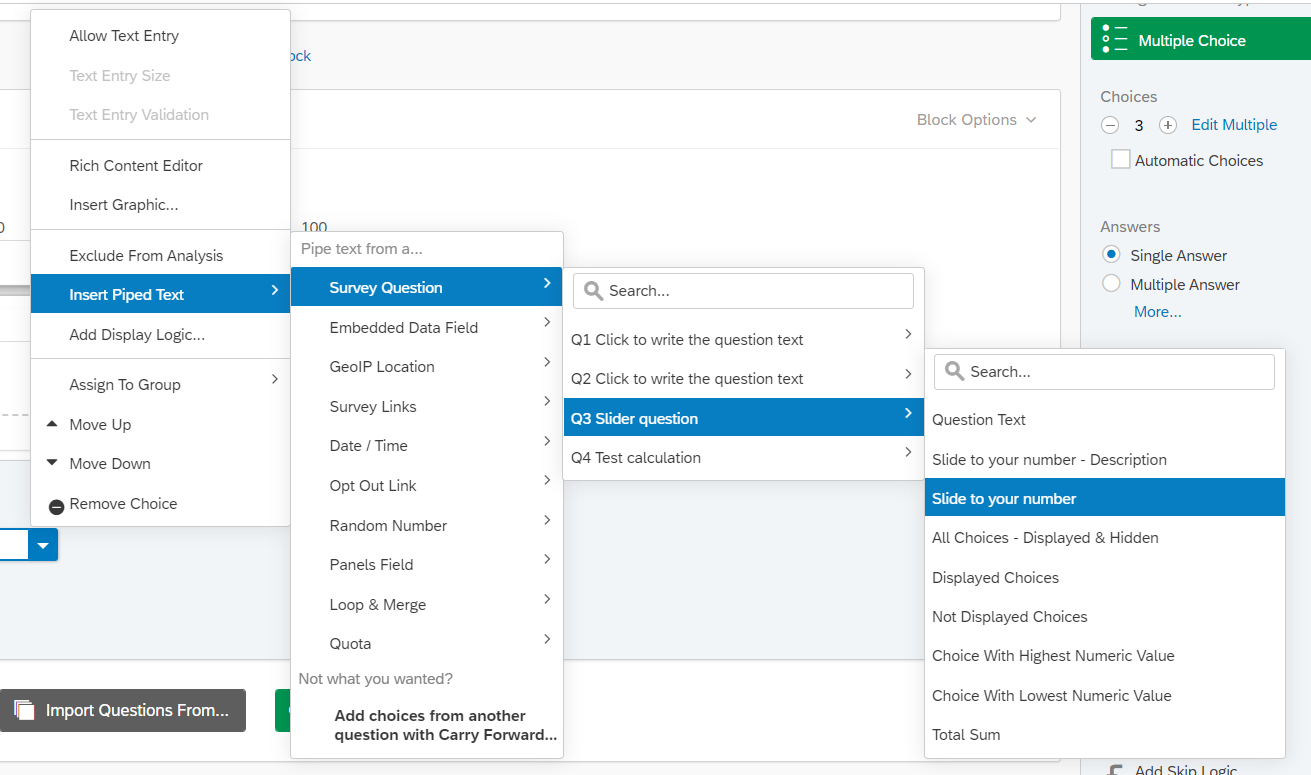The image size is (1311, 775).
Task: Select Survey Question pipe source
Action: (427, 287)
